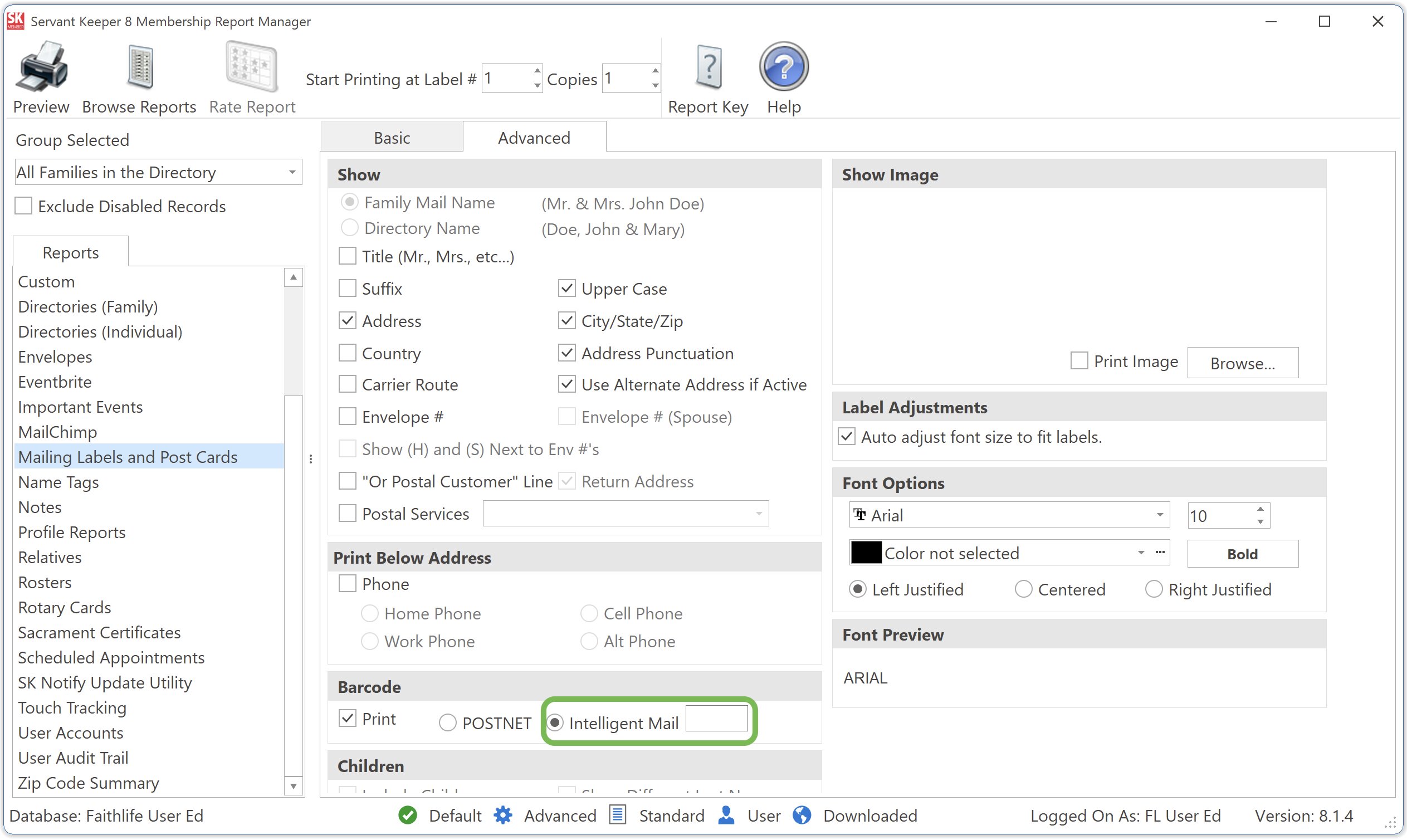Enable the Carrier Route checkbox

tap(347, 385)
